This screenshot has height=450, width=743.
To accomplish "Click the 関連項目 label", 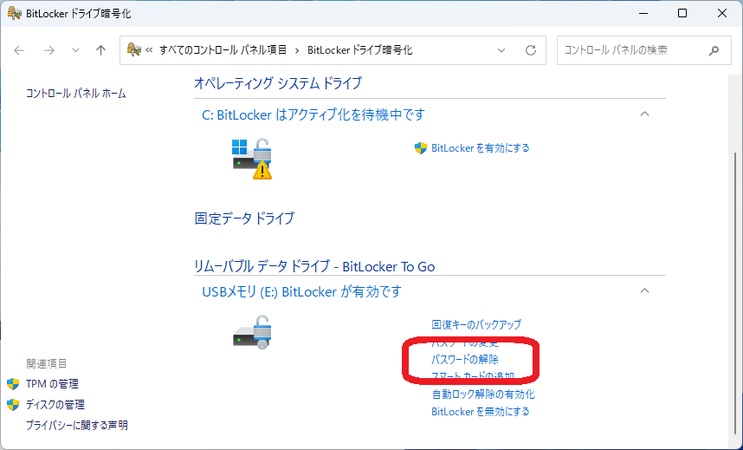I will [46, 364].
